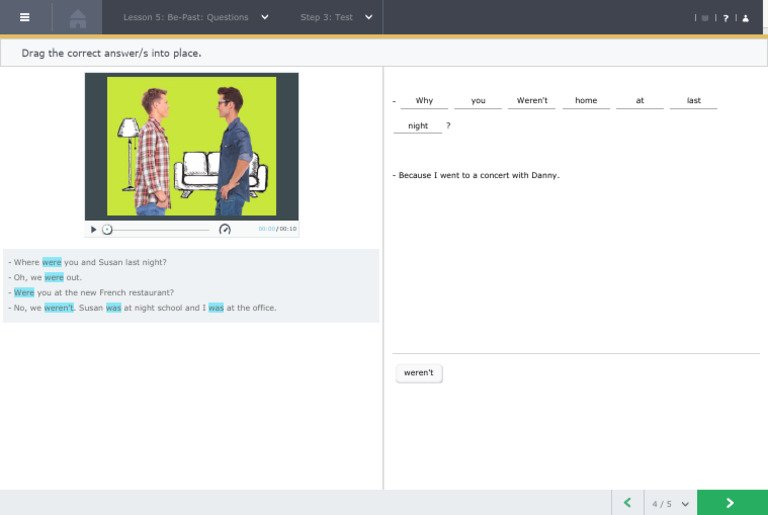768x515 pixels.
Task: Expand the Lesson 5 Be-Past Questions dropdown
Action: point(195,17)
